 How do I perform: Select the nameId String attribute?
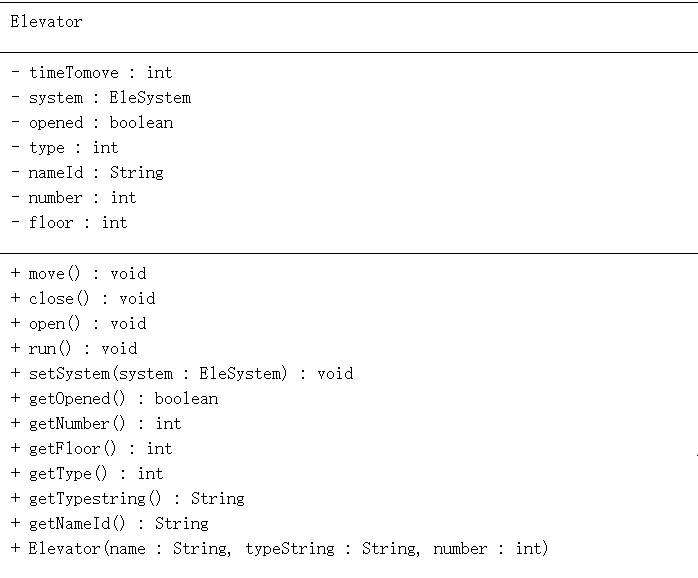(x=87, y=172)
